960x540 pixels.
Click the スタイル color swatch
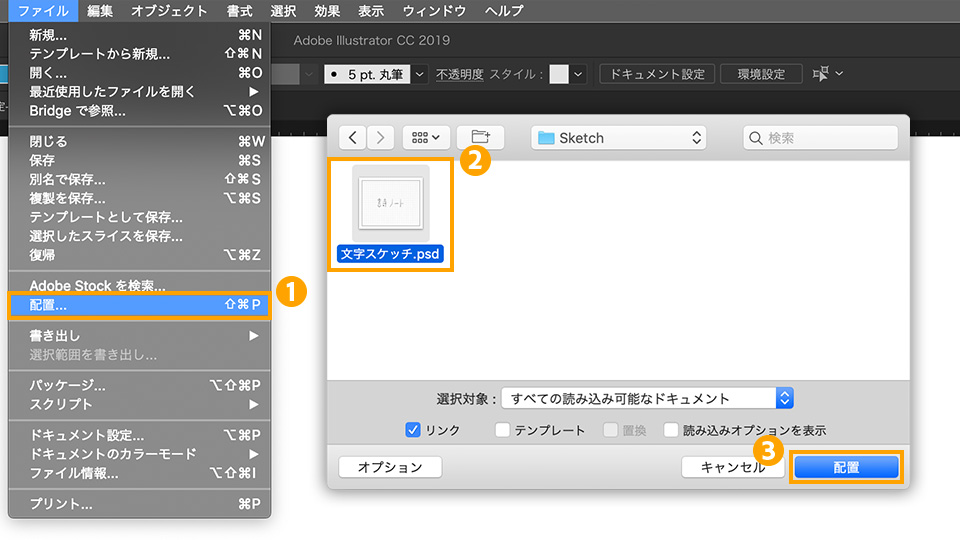point(558,74)
